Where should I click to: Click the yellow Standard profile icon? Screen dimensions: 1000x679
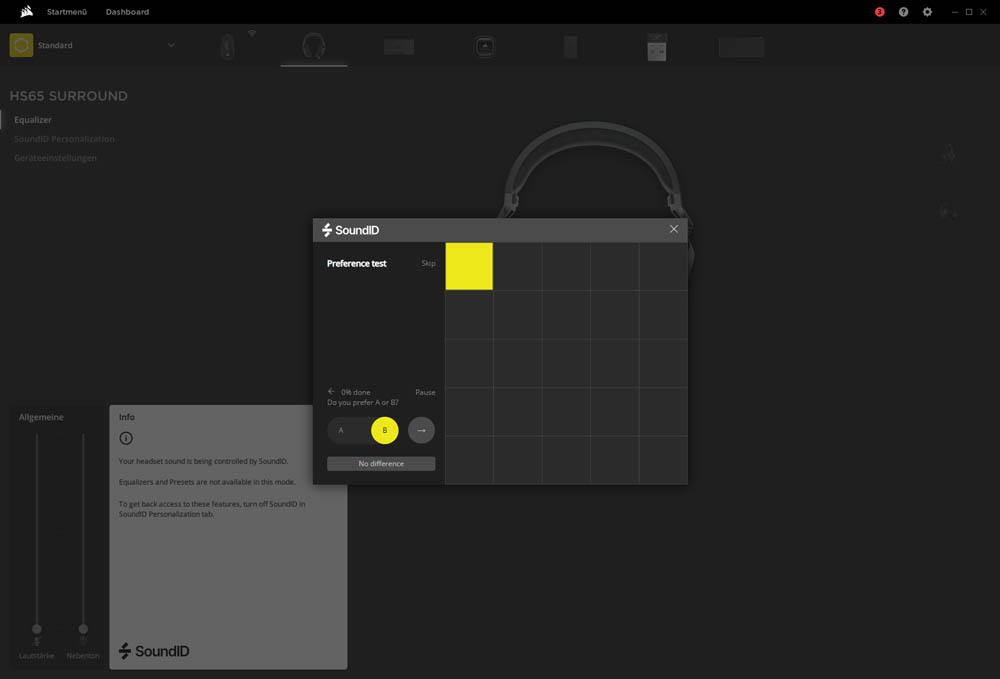point(21,45)
